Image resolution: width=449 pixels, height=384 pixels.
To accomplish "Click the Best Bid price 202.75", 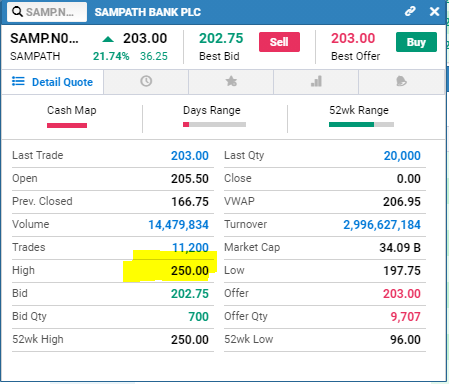I will (221, 38).
